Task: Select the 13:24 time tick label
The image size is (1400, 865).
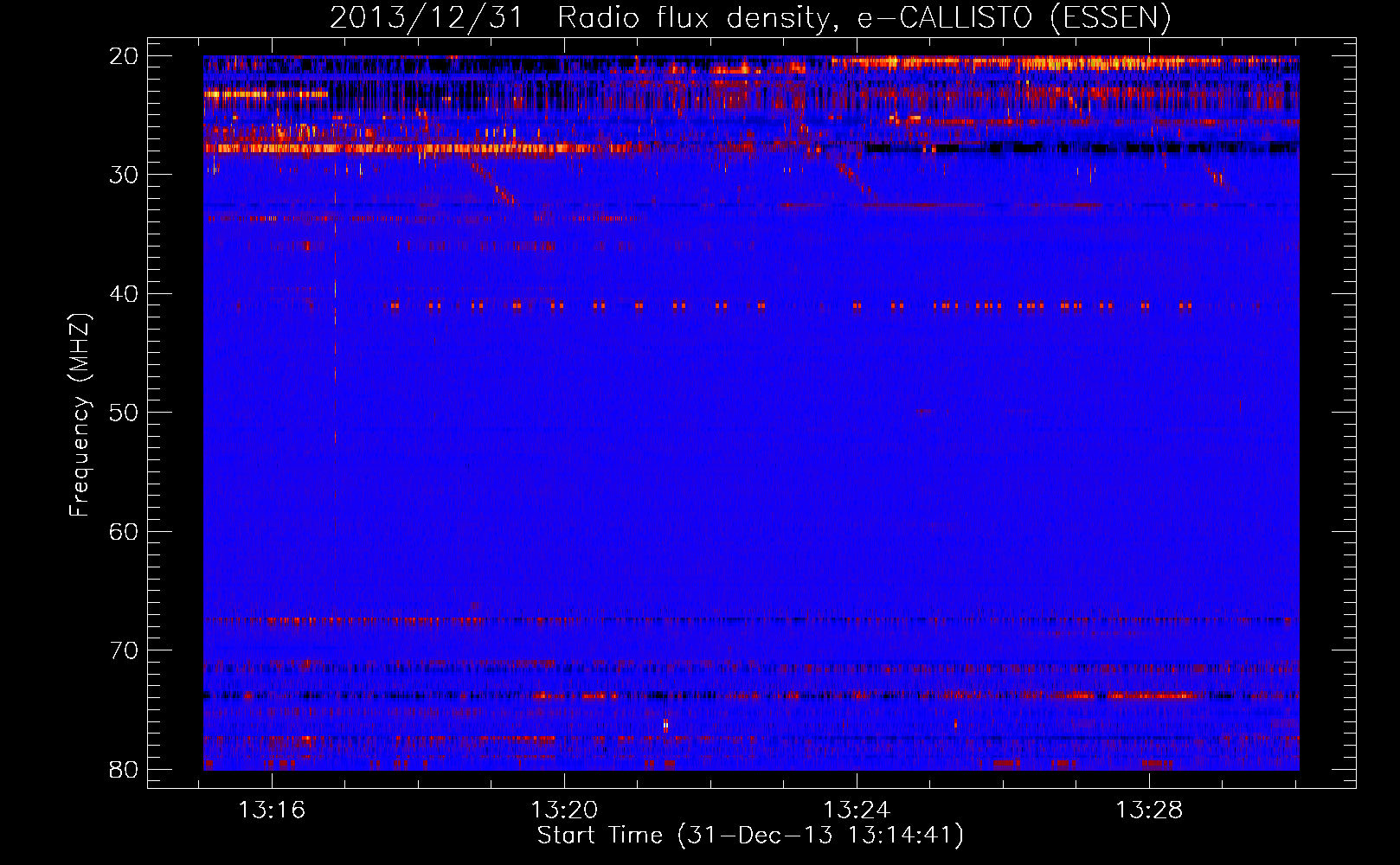Action: tap(857, 811)
